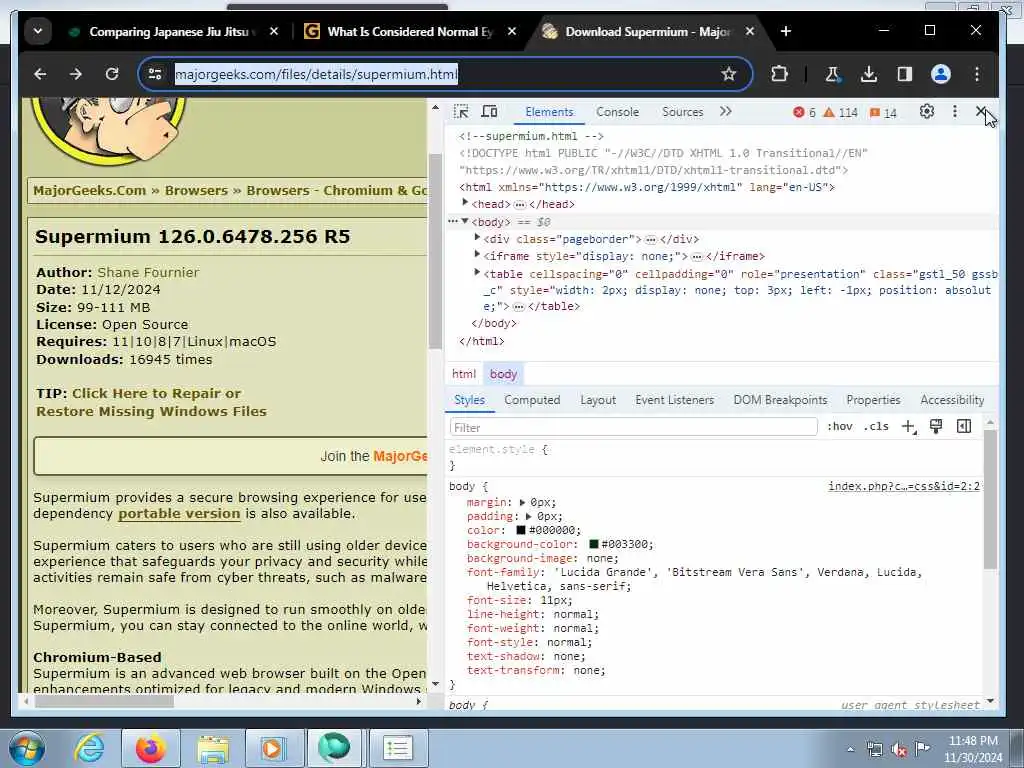Viewport: 1024px width, 768px height.
Task: Open the 6 errors indicator
Action: [x=804, y=112]
